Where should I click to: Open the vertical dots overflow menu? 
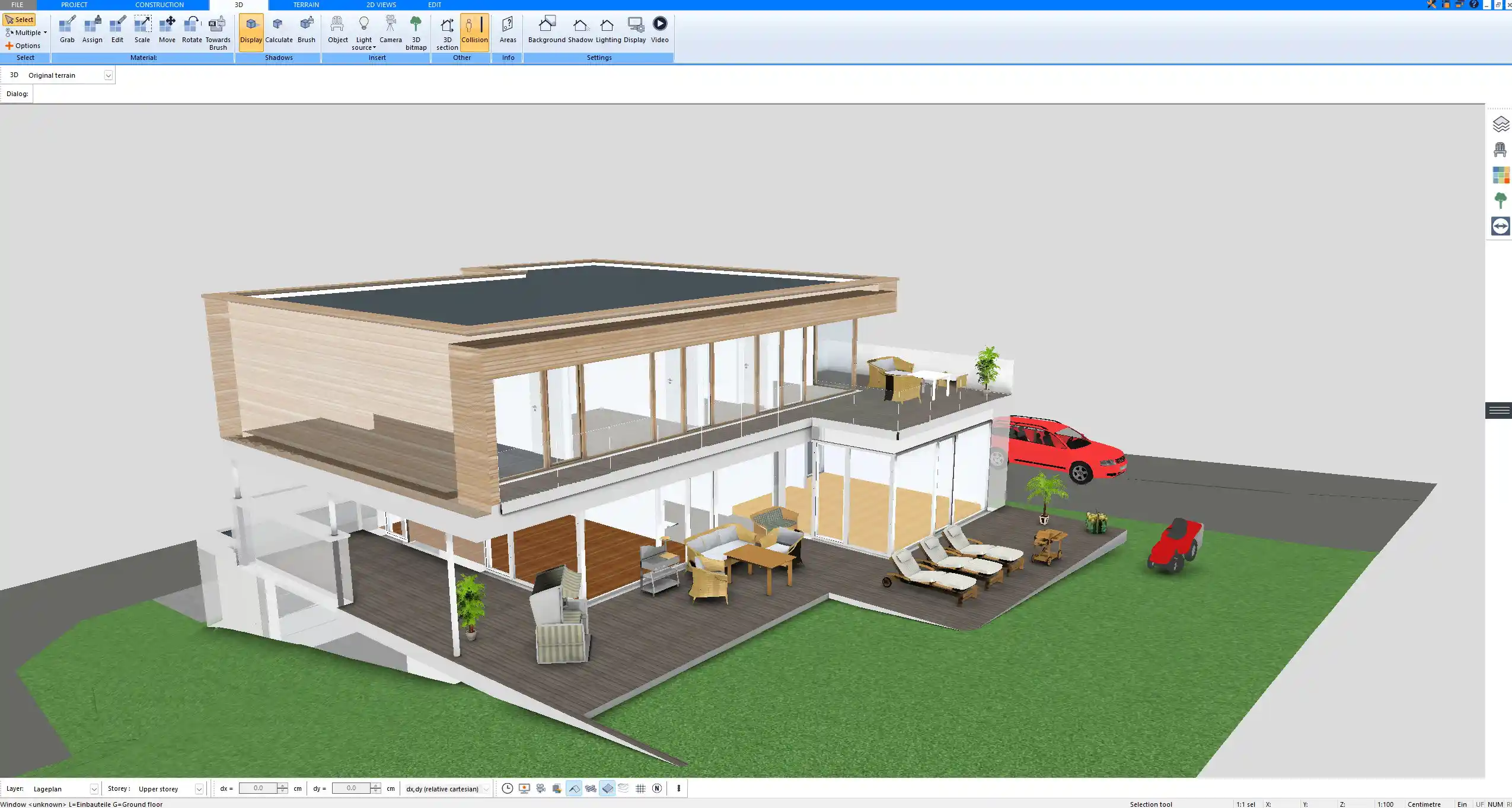tap(679, 788)
